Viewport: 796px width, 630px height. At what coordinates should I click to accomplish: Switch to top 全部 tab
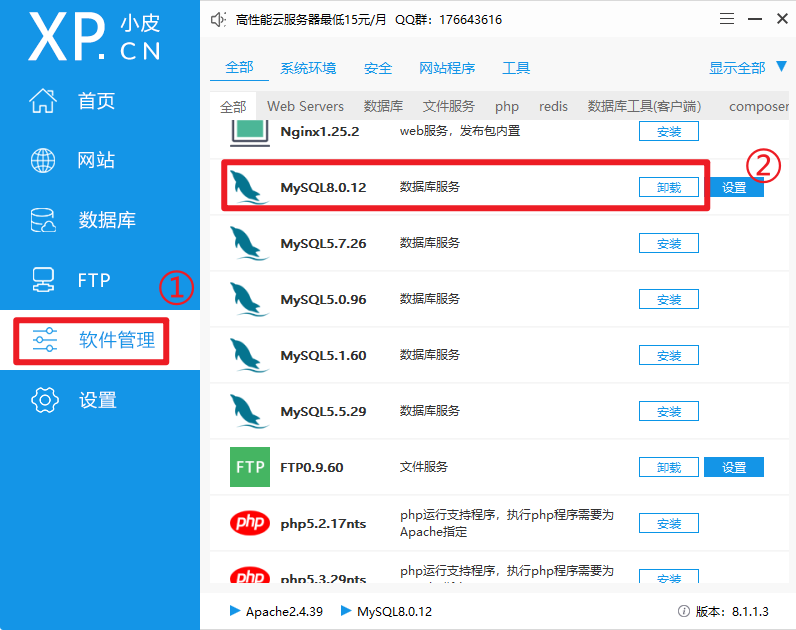239,68
